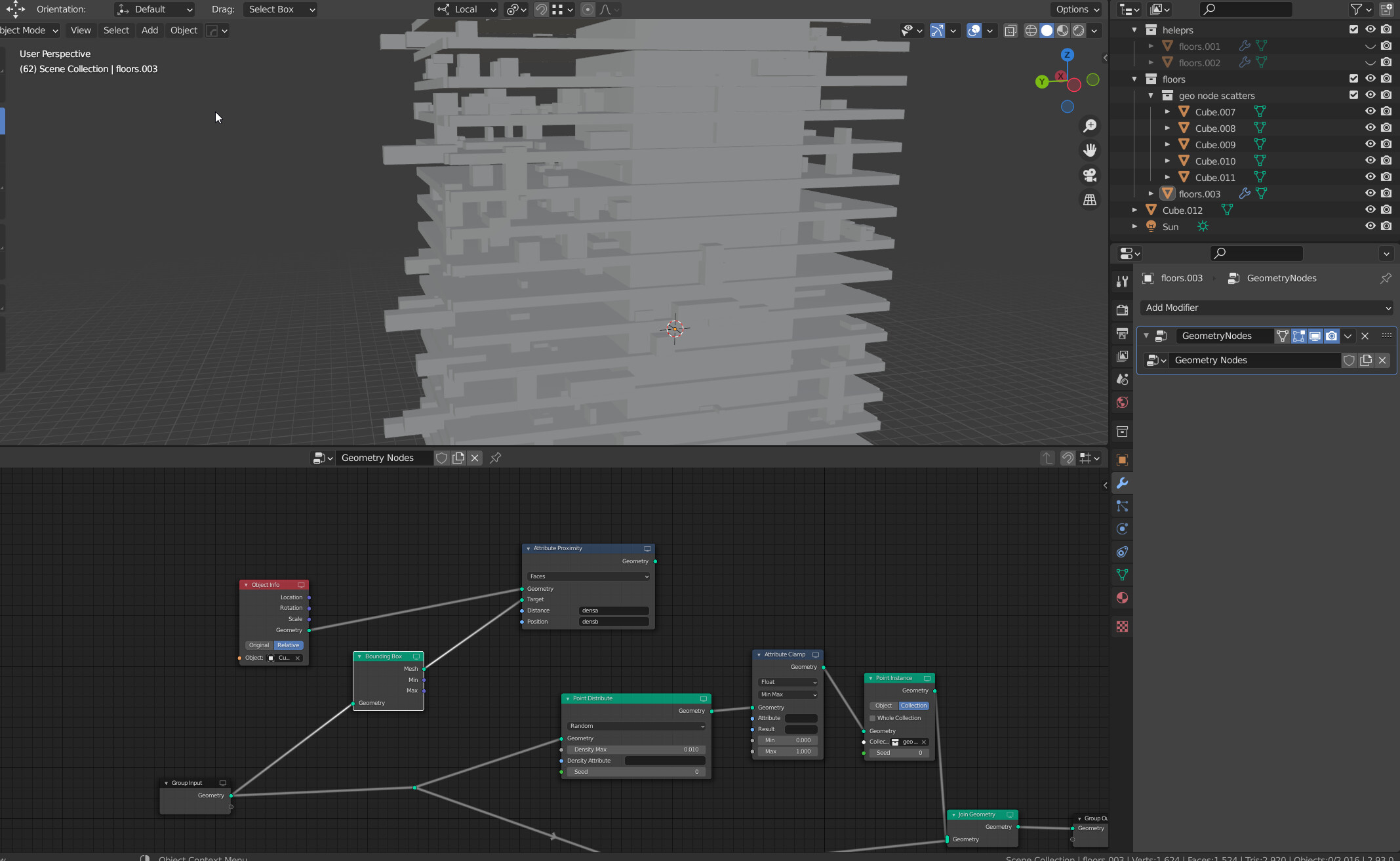The image size is (1400, 861).
Task: Open the Particles properties tab
Action: (x=1122, y=506)
